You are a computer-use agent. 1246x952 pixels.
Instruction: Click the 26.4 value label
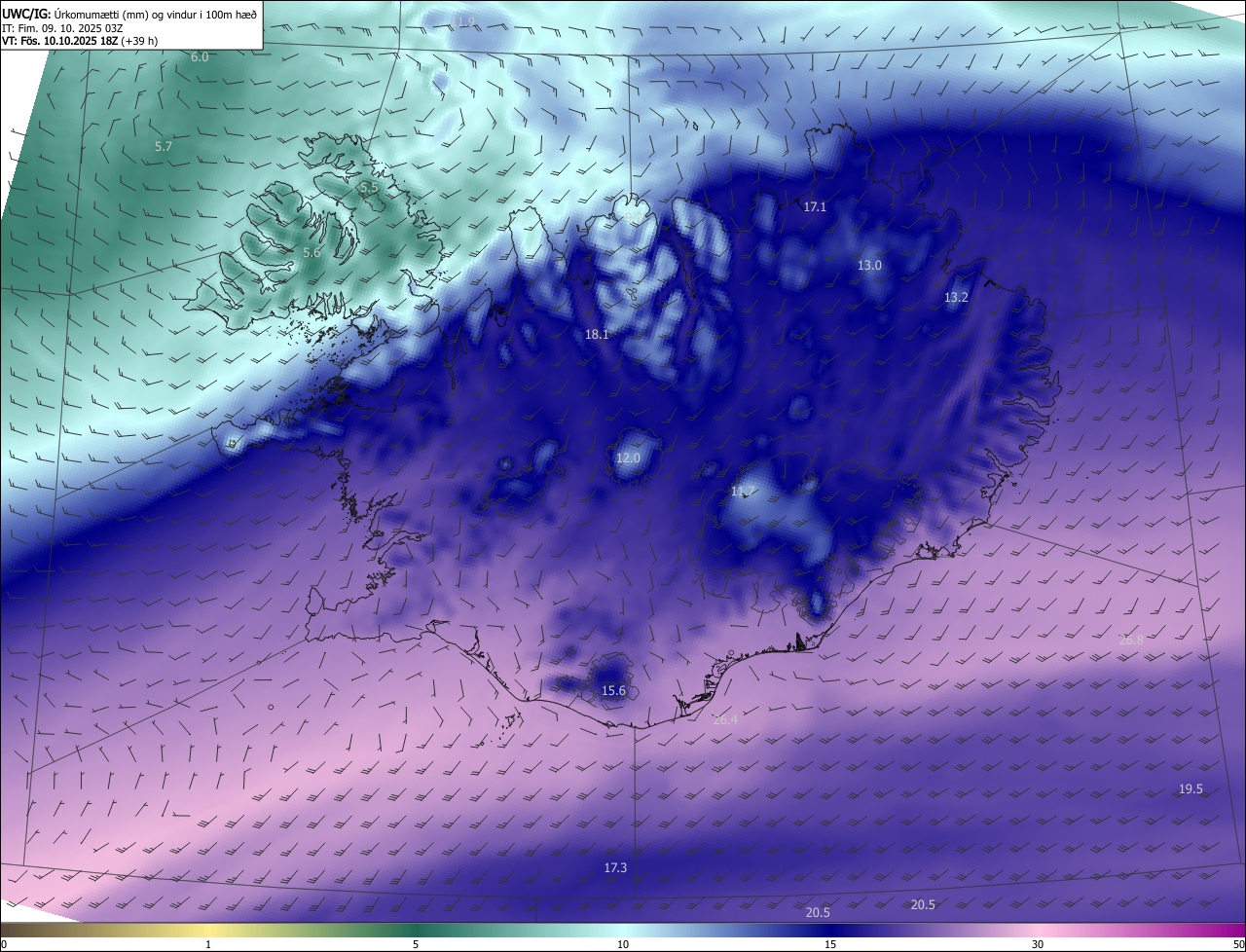[x=725, y=720]
